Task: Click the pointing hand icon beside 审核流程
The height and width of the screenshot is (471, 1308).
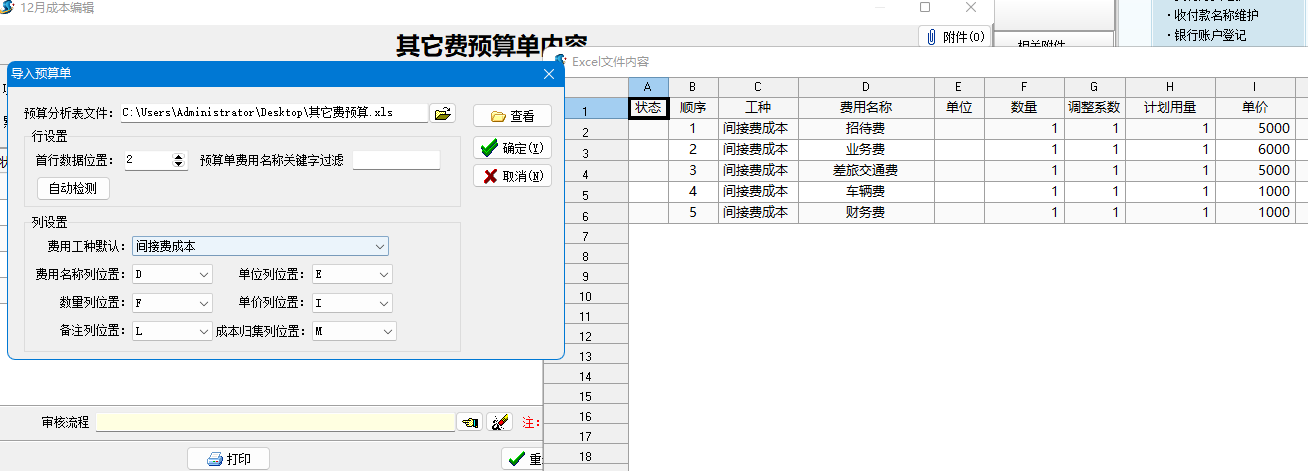Action: point(468,423)
